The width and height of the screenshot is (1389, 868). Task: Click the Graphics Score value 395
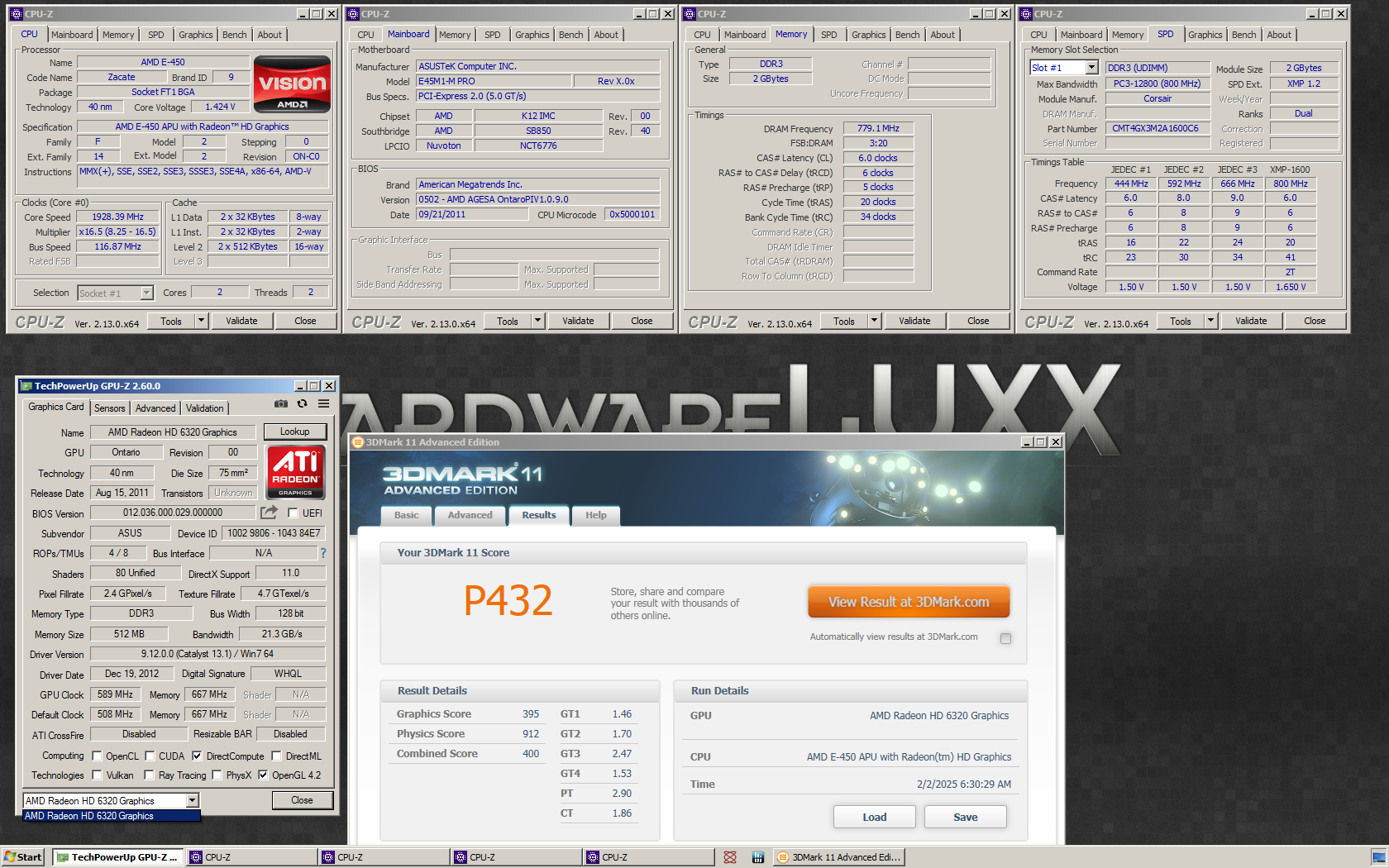(x=531, y=714)
